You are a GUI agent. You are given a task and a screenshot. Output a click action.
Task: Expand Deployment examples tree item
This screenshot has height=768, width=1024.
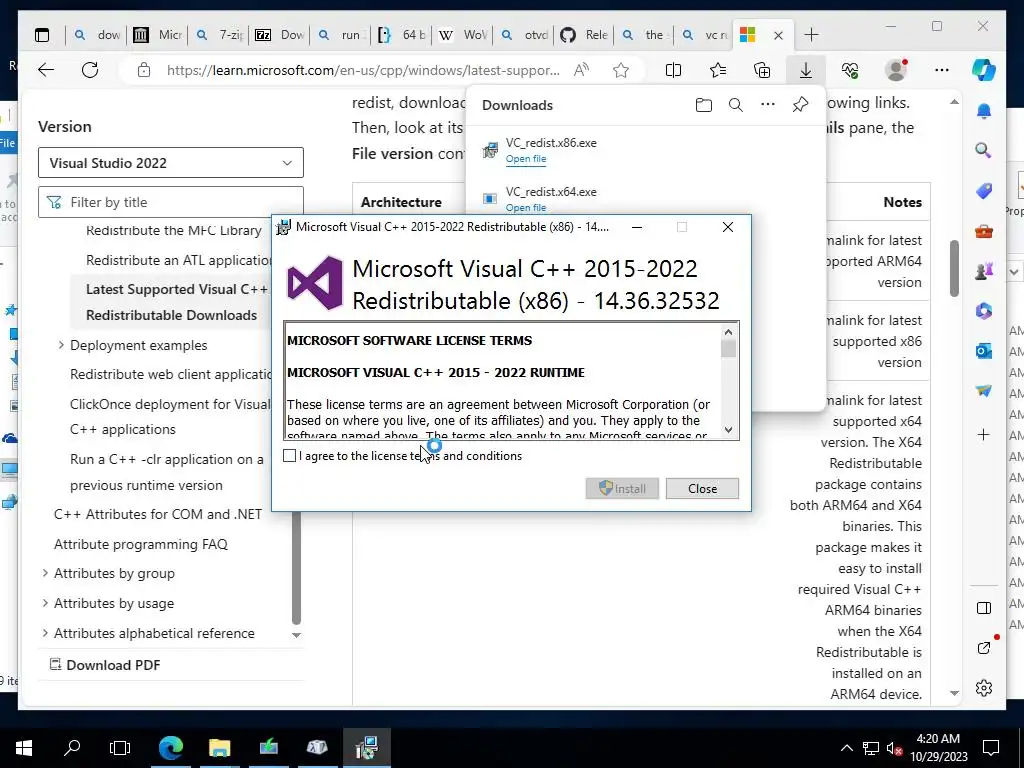click(61, 345)
